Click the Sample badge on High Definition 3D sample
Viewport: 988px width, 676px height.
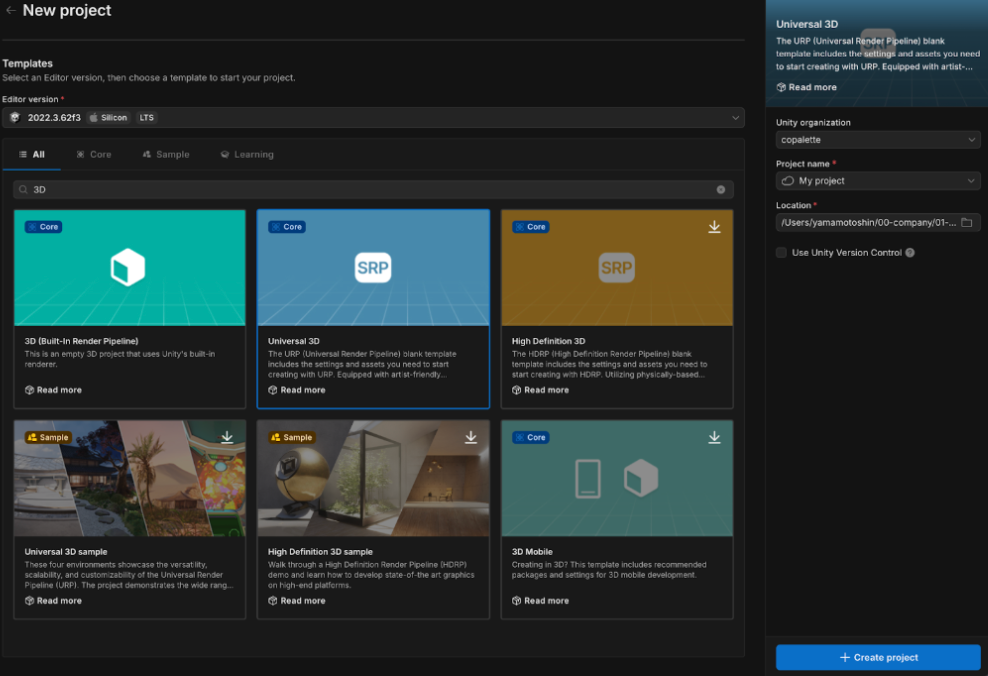[292, 437]
